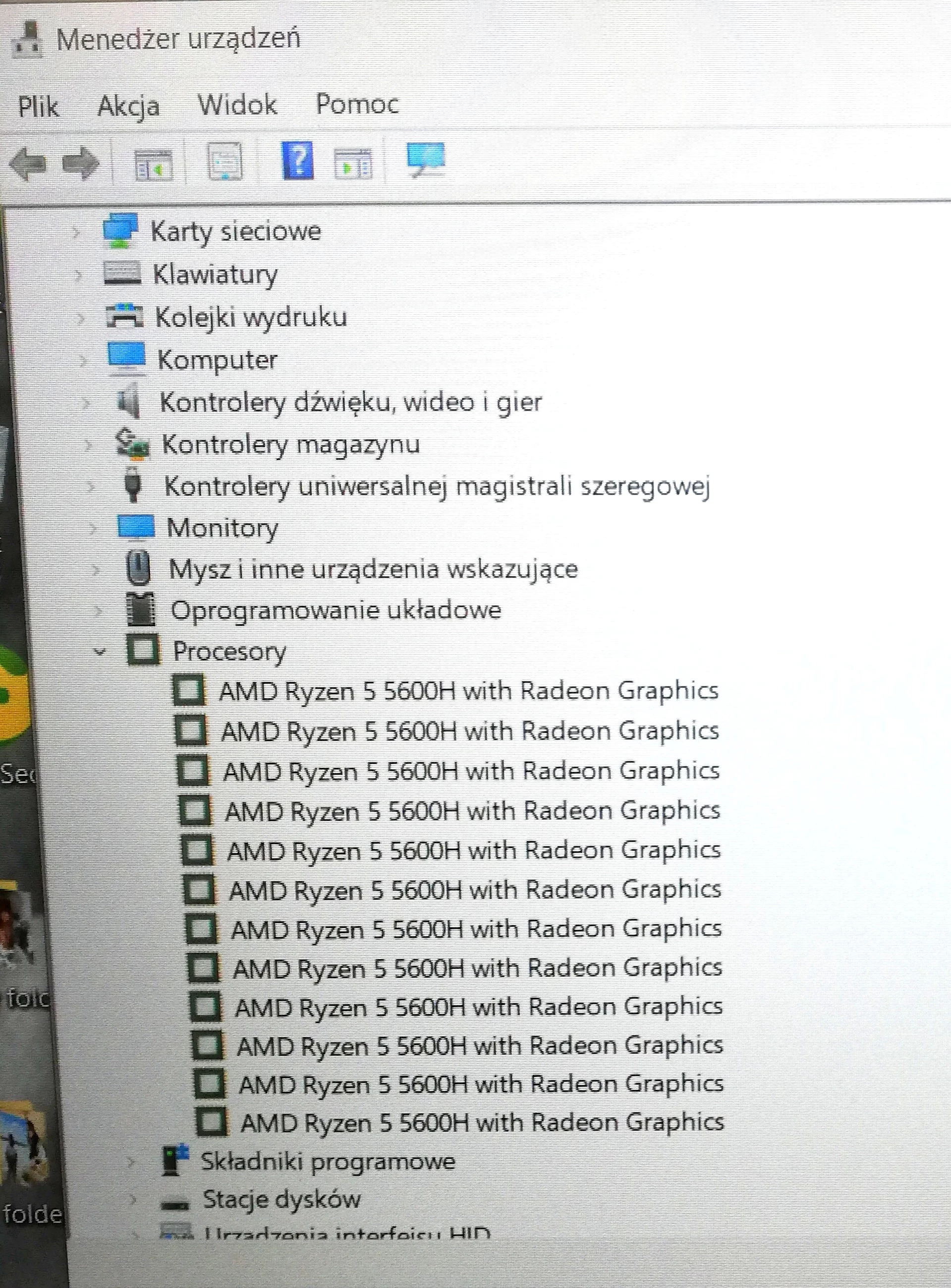951x1288 pixels.
Task: Expand the Kolejki wydruku node
Action: point(81,318)
